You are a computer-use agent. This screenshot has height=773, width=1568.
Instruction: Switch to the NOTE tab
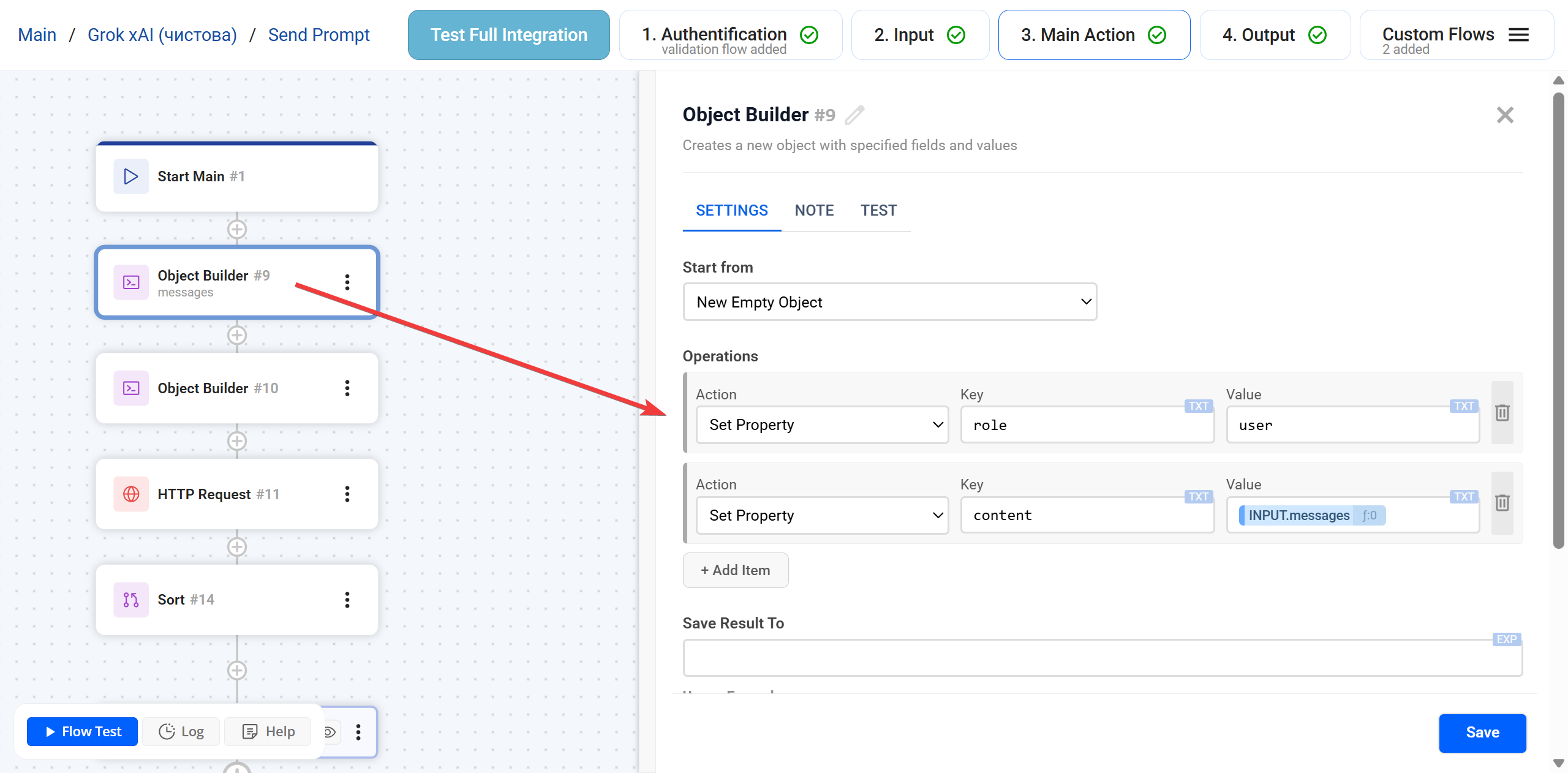(x=814, y=211)
